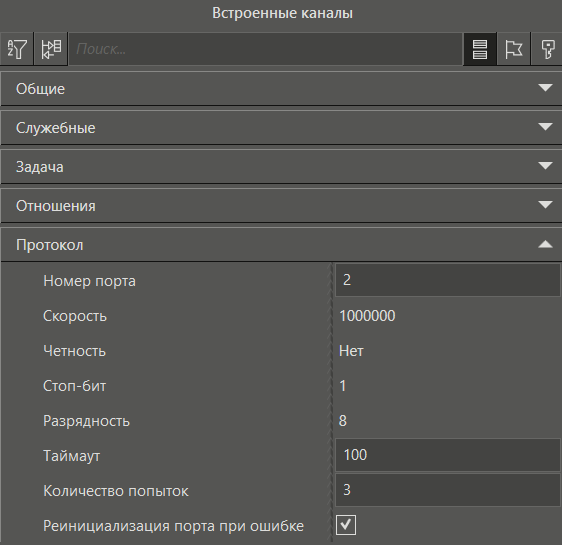Click the Общие section header label
Screen dimensions: 562x545
point(41,89)
